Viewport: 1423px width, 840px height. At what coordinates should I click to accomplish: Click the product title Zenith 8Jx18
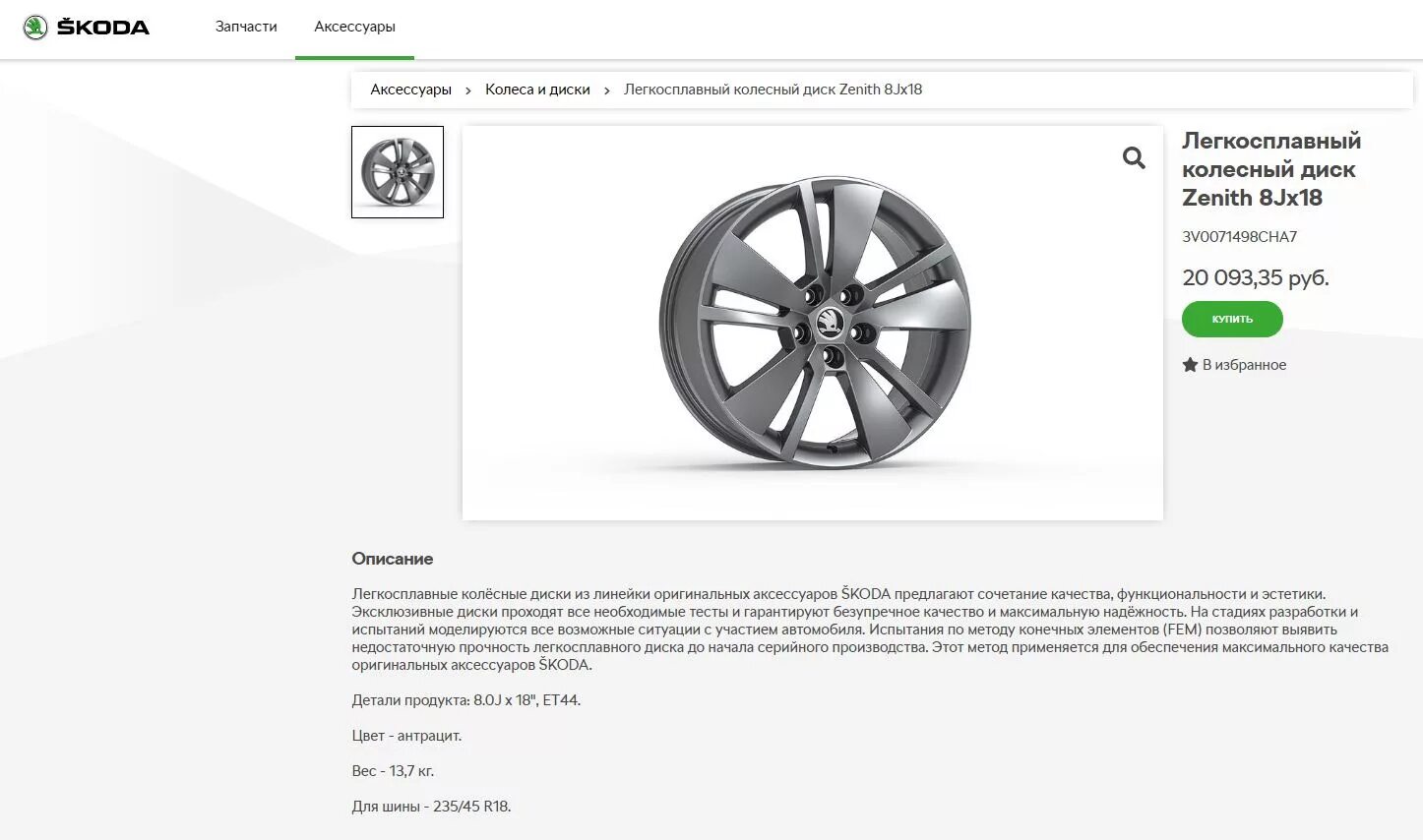point(1270,169)
